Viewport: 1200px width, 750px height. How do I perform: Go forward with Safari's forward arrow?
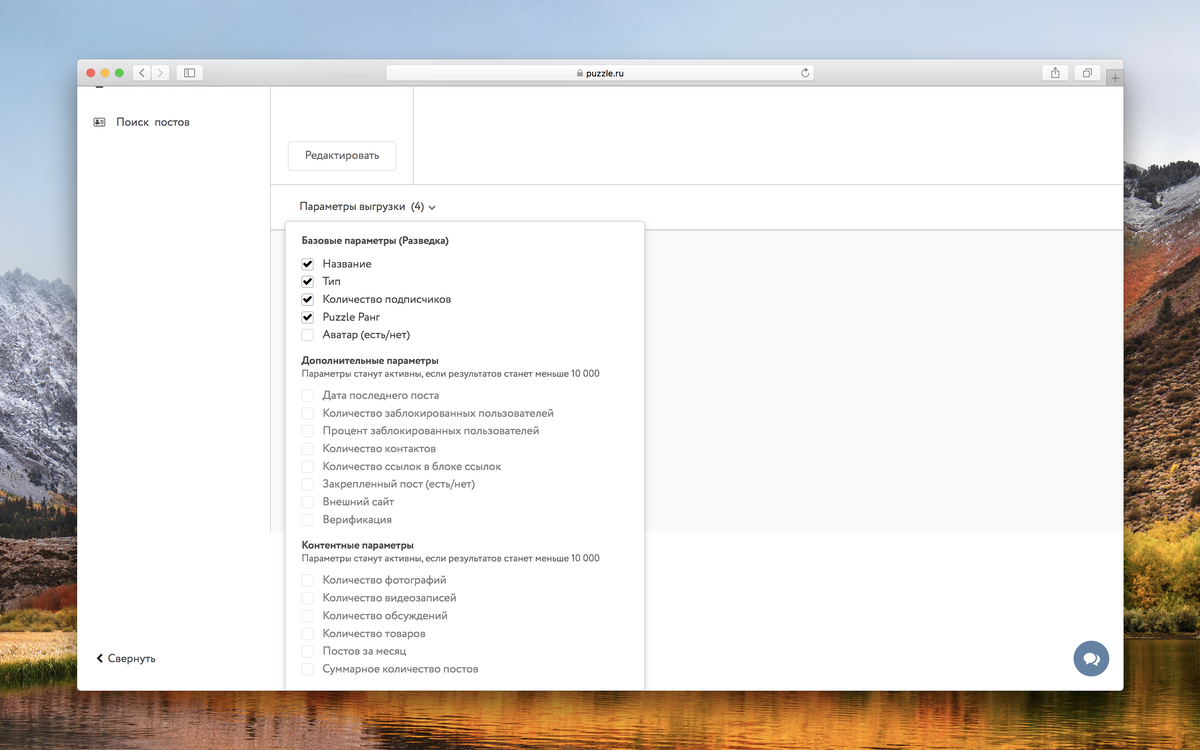(160, 73)
